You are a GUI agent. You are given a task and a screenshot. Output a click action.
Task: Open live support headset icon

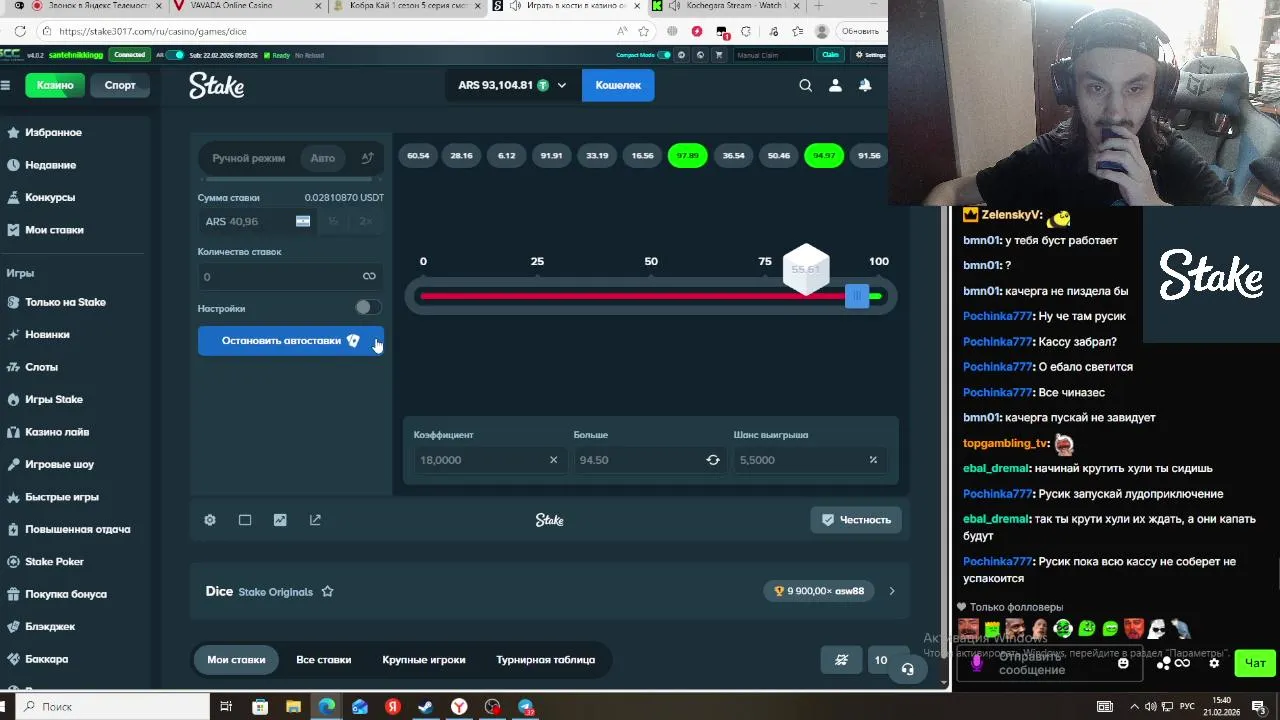[x=907, y=669]
